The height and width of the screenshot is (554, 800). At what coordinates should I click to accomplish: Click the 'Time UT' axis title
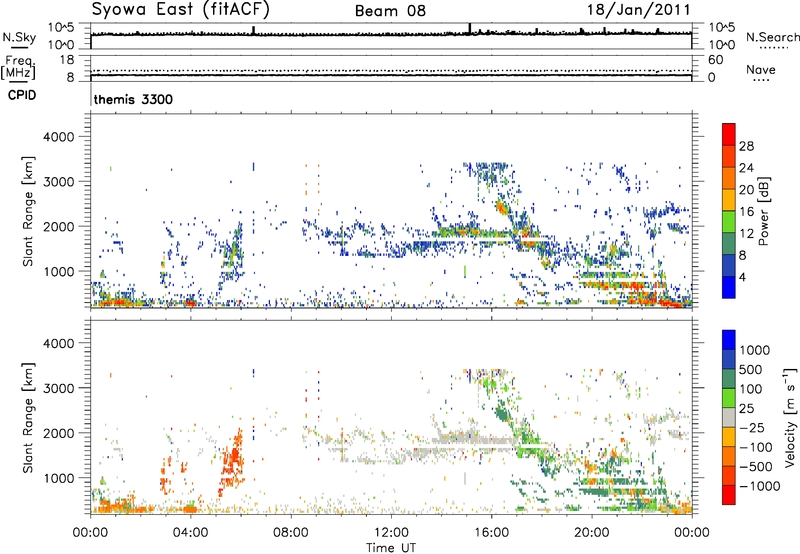[x=391, y=547]
